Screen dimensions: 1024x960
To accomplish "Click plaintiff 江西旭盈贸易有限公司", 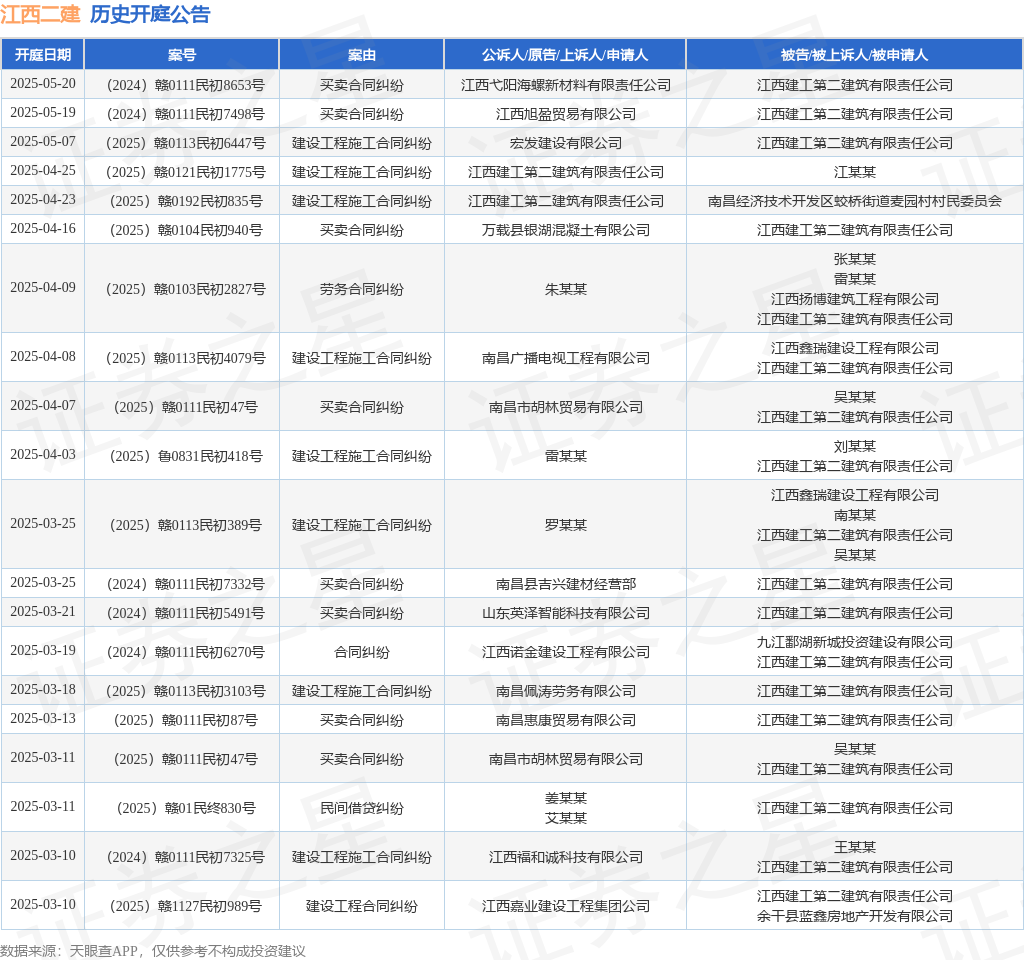I will [x=566, y=114].
